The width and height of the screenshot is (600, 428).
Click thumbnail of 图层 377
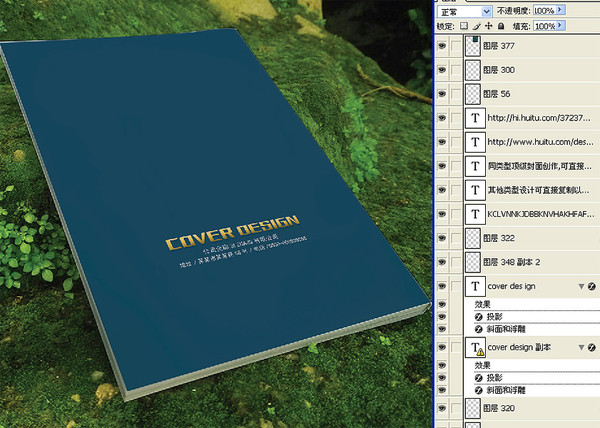pyautogui.click(x=473, y=46)
